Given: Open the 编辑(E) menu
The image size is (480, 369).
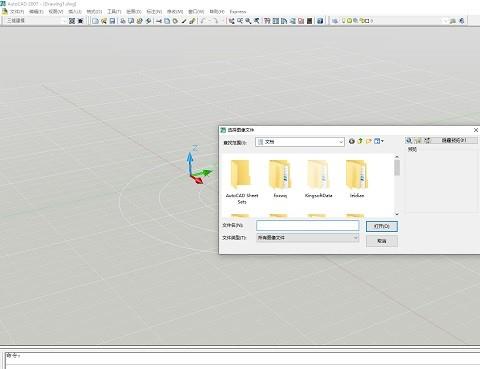Looking at the screenshot, I should [x=36, y=12].
